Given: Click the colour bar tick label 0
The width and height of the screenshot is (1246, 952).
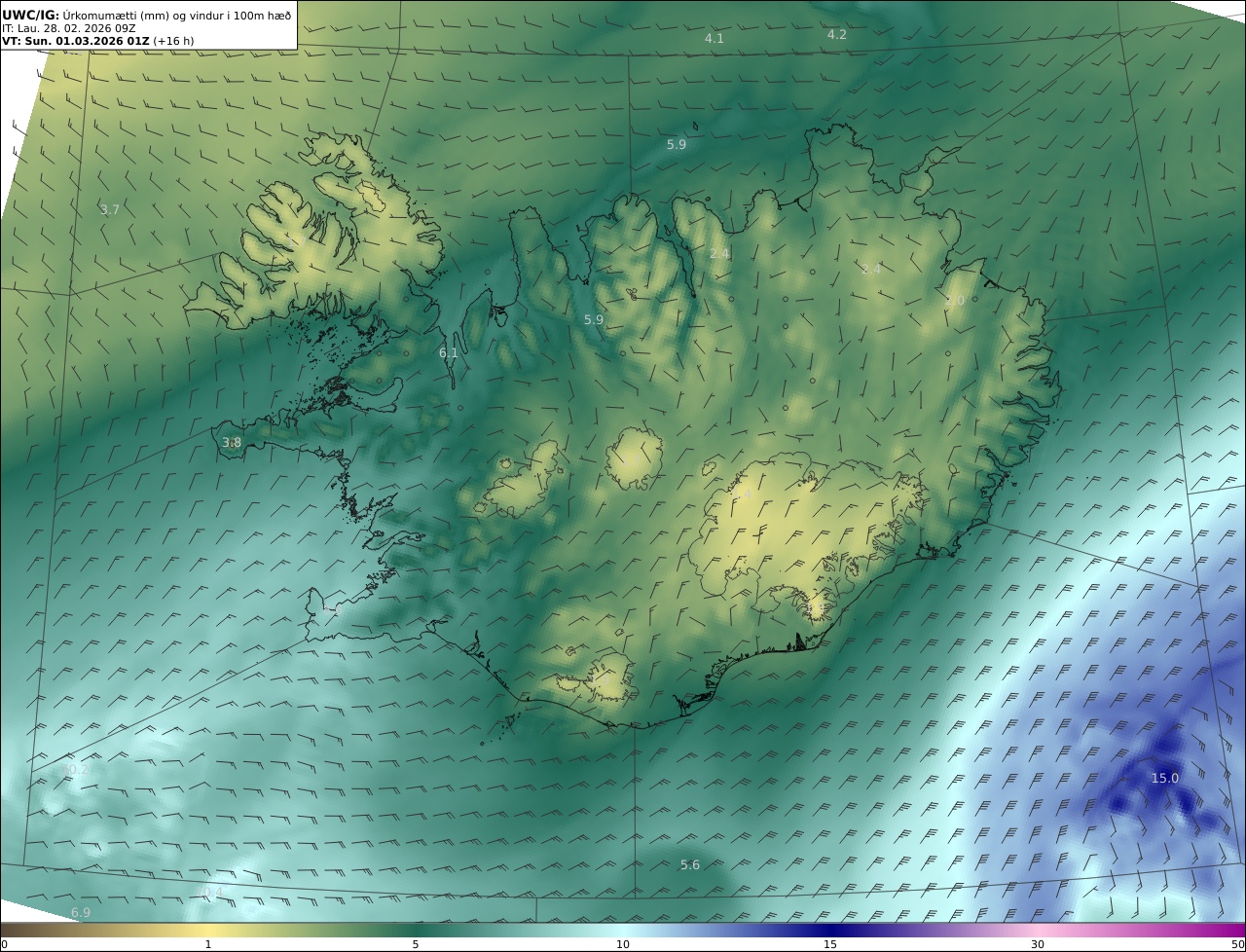Looking at the screenshot, I should point(4,944).
